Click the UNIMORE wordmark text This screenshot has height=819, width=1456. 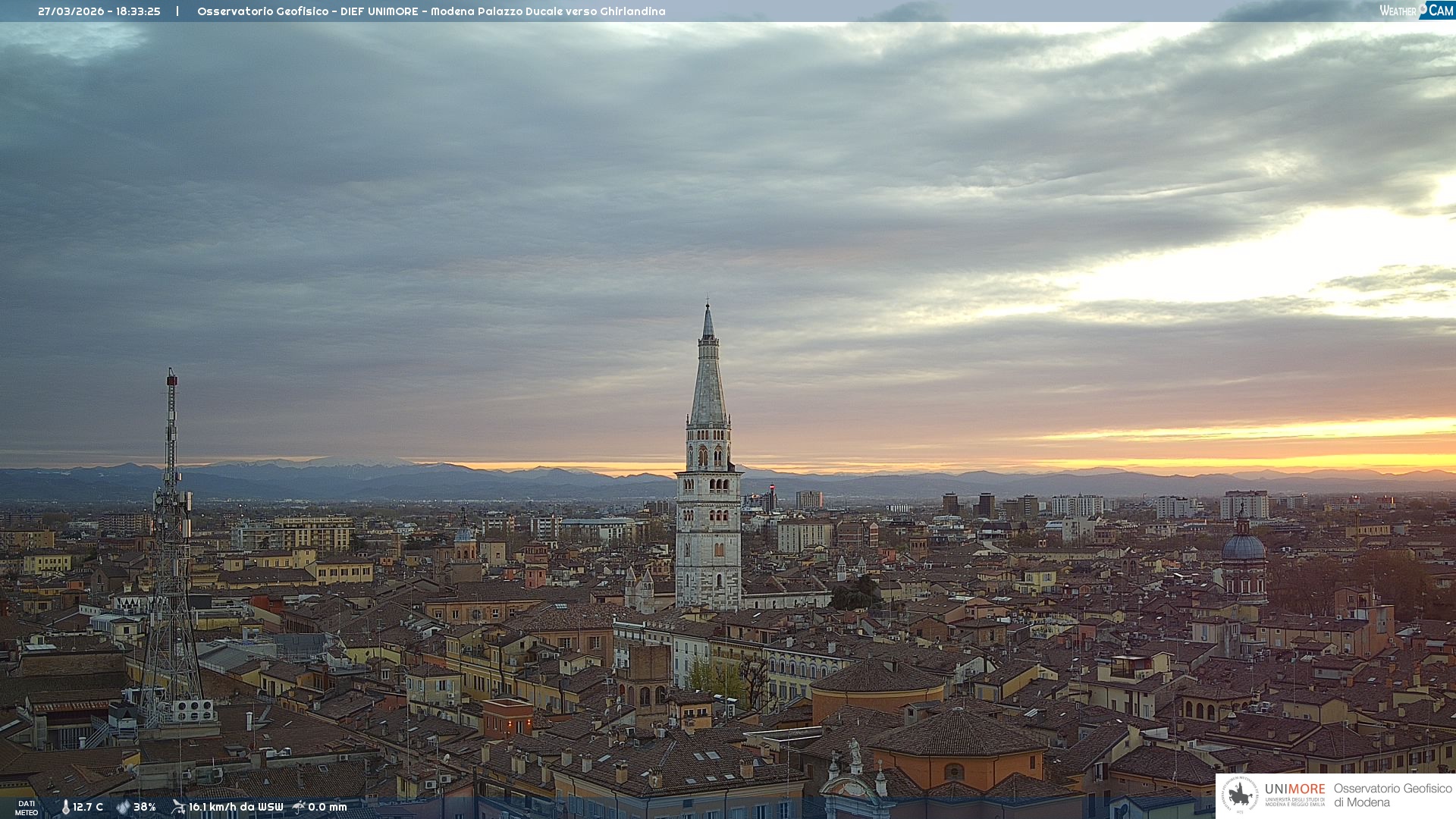point(1294,789)
